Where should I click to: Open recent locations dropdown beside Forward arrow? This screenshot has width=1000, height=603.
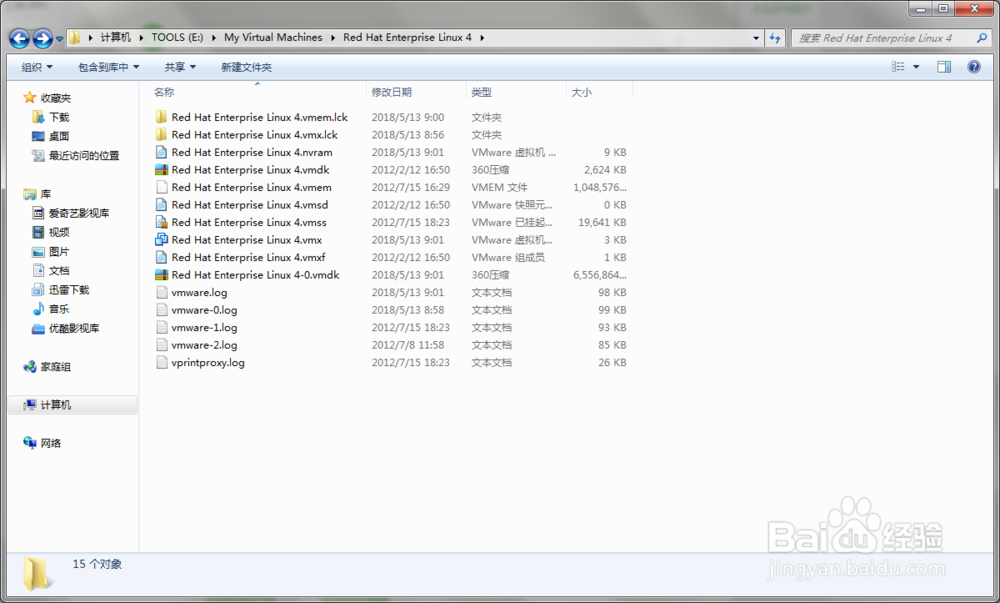point(59,39)
